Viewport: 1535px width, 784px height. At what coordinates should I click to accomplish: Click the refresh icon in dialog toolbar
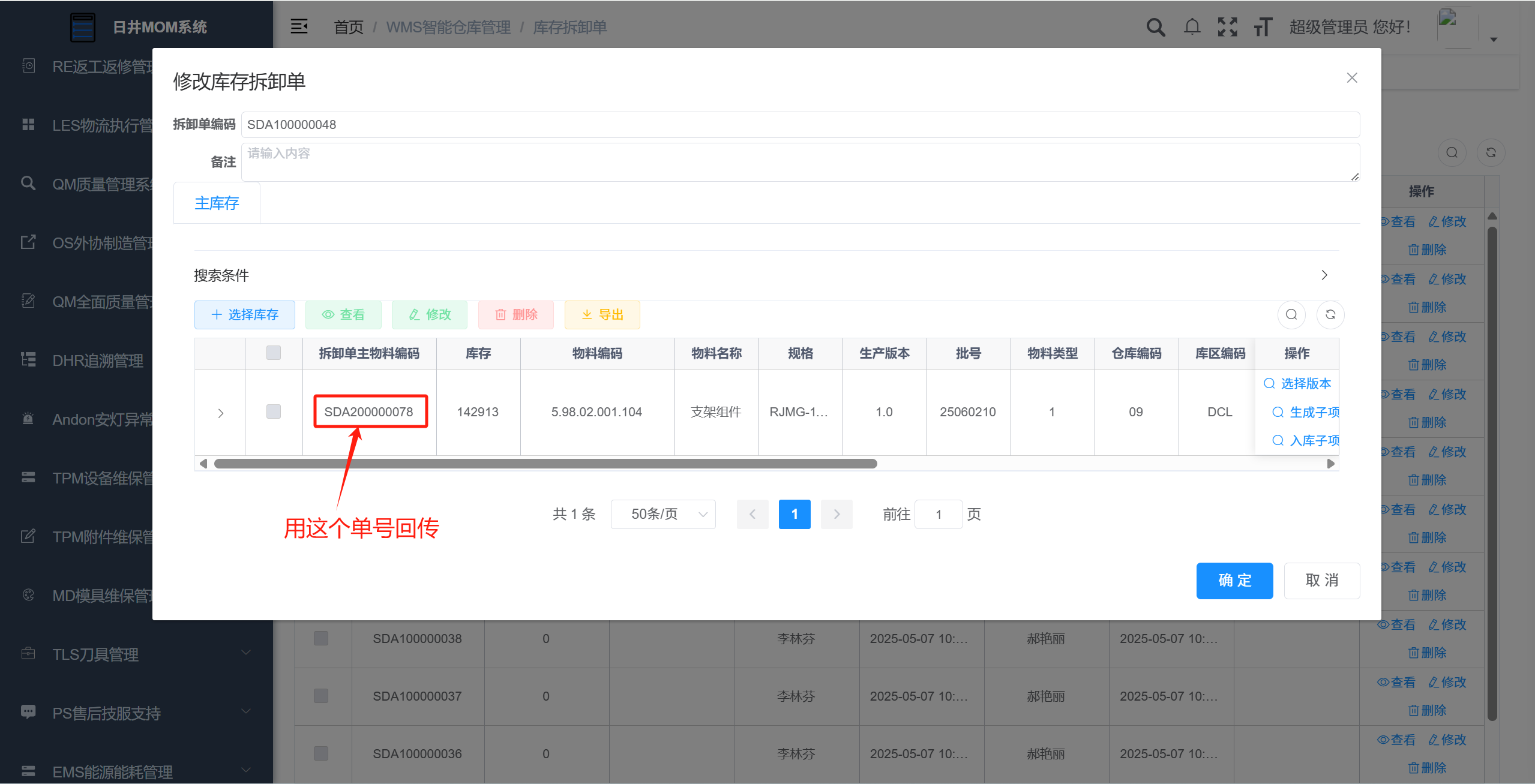pyautogui.click(x=1330, y=314)
